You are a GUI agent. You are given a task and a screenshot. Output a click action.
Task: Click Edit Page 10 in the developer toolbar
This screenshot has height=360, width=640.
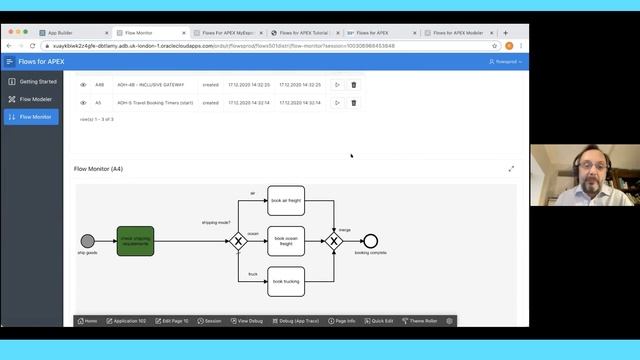pos(171,321)
